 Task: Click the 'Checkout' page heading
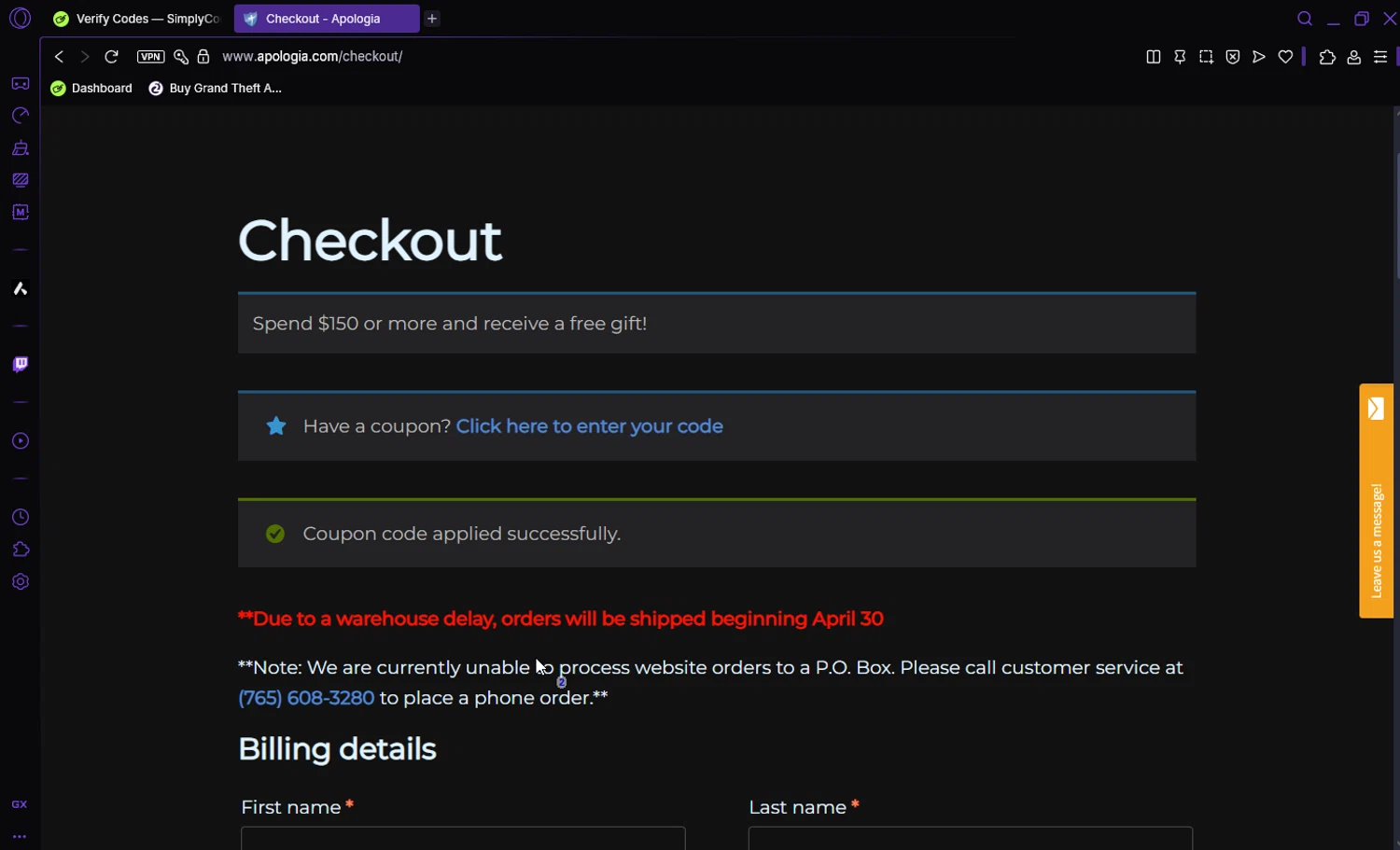coord(370,241)
